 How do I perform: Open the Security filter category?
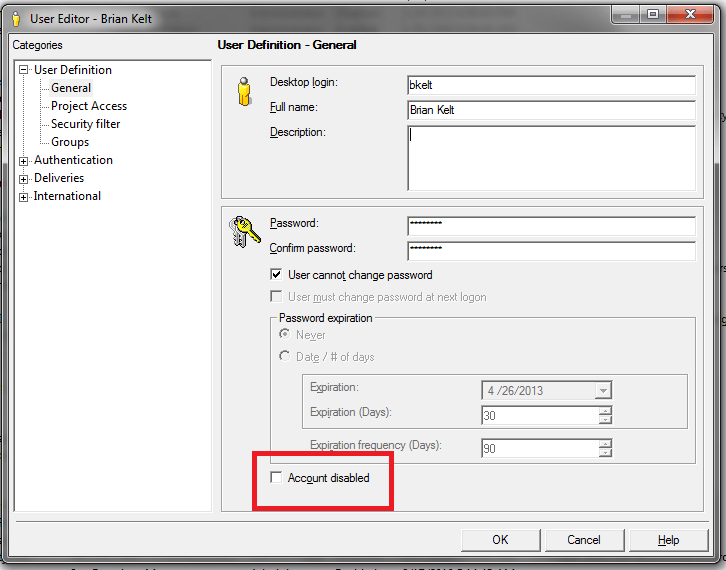tap(86, 124)
